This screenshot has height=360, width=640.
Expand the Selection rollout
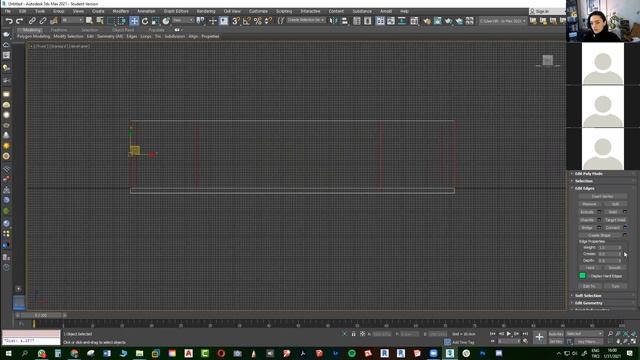602,181
